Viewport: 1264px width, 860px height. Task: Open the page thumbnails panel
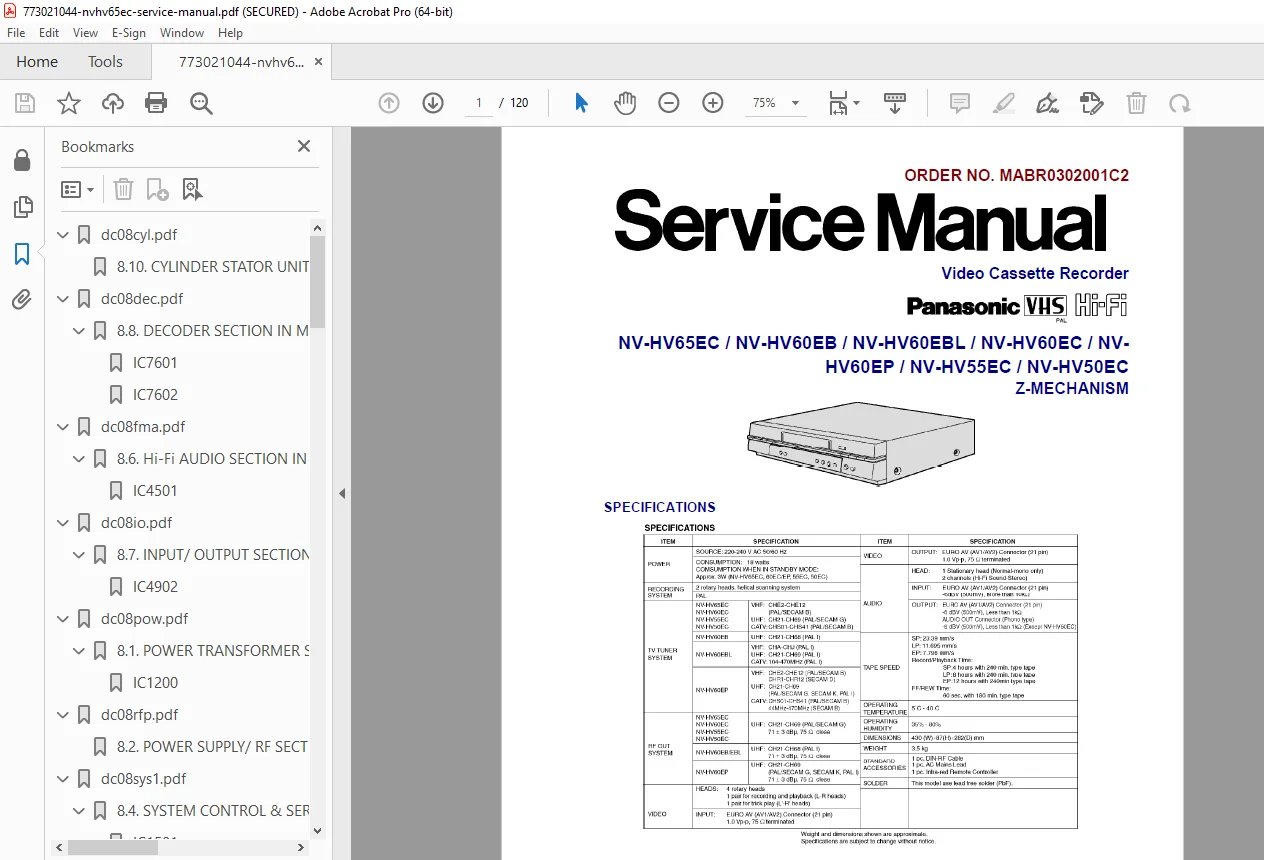point(22,207)
